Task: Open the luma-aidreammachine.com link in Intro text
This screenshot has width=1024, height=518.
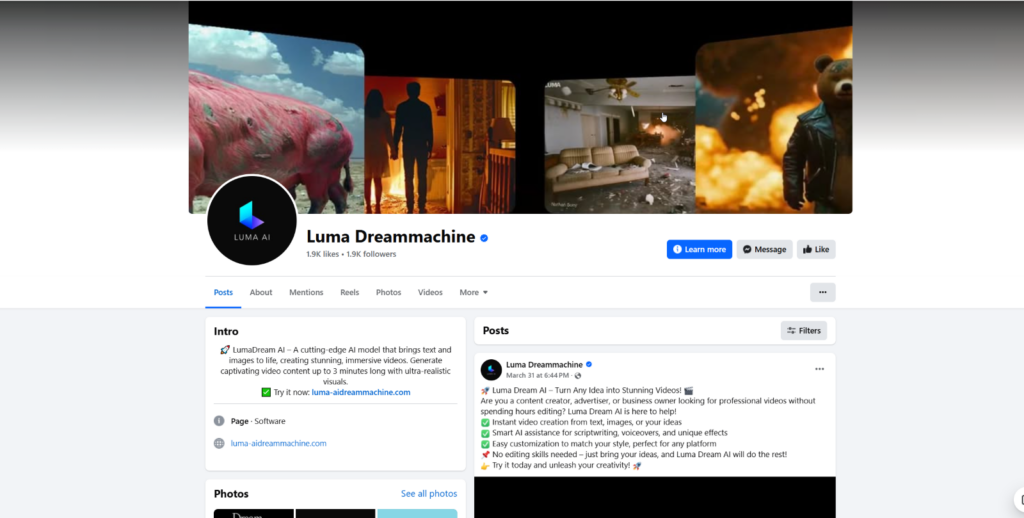Action: coord(361,393)
